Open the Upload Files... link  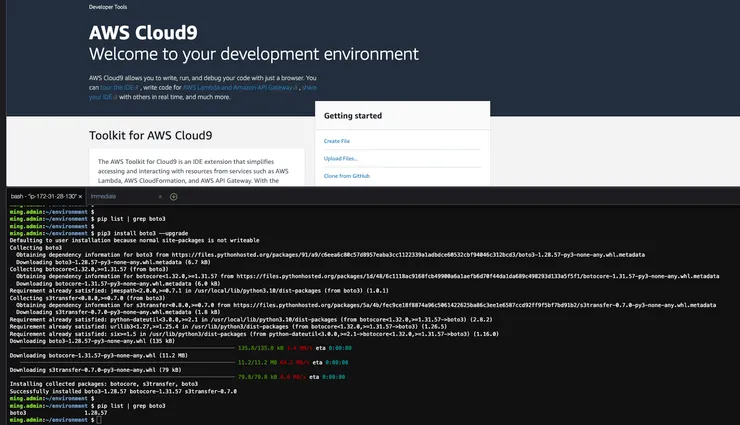tap(341, 158)
